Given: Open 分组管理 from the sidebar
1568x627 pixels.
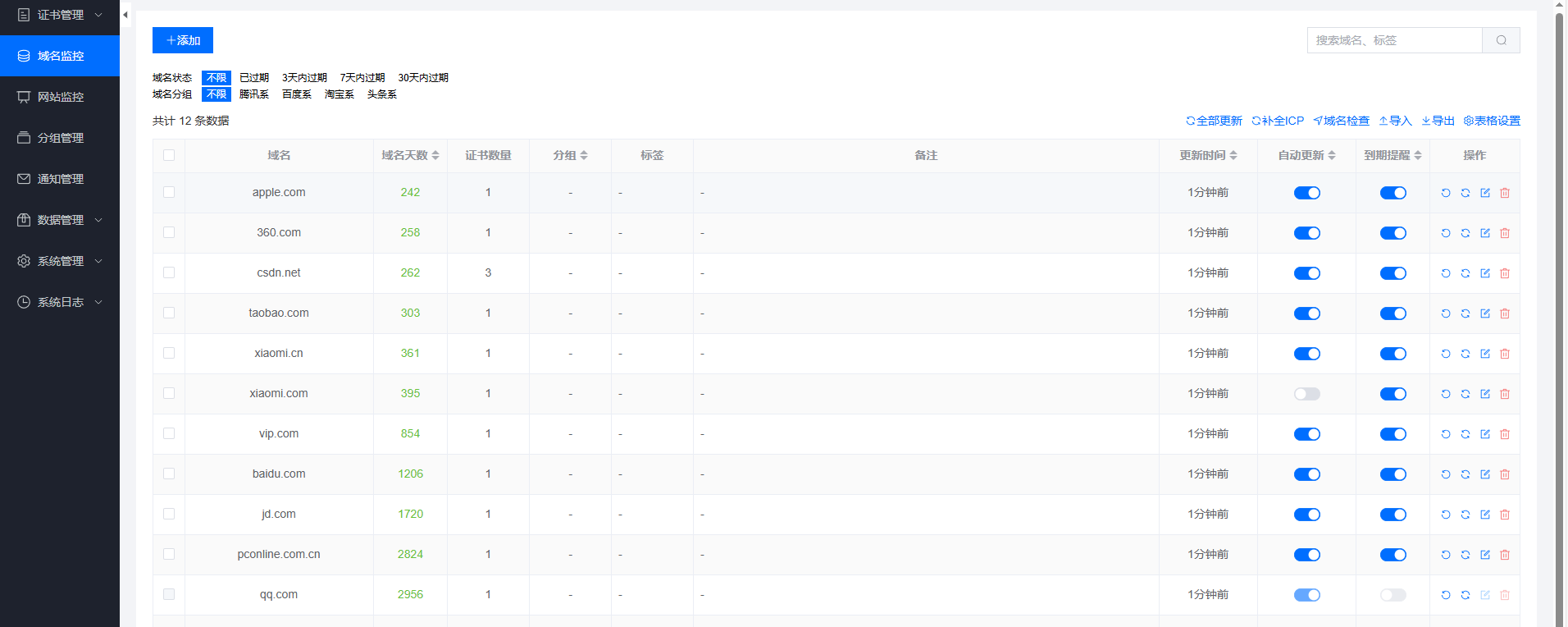Looking at the screenshot, I should 60,138.
